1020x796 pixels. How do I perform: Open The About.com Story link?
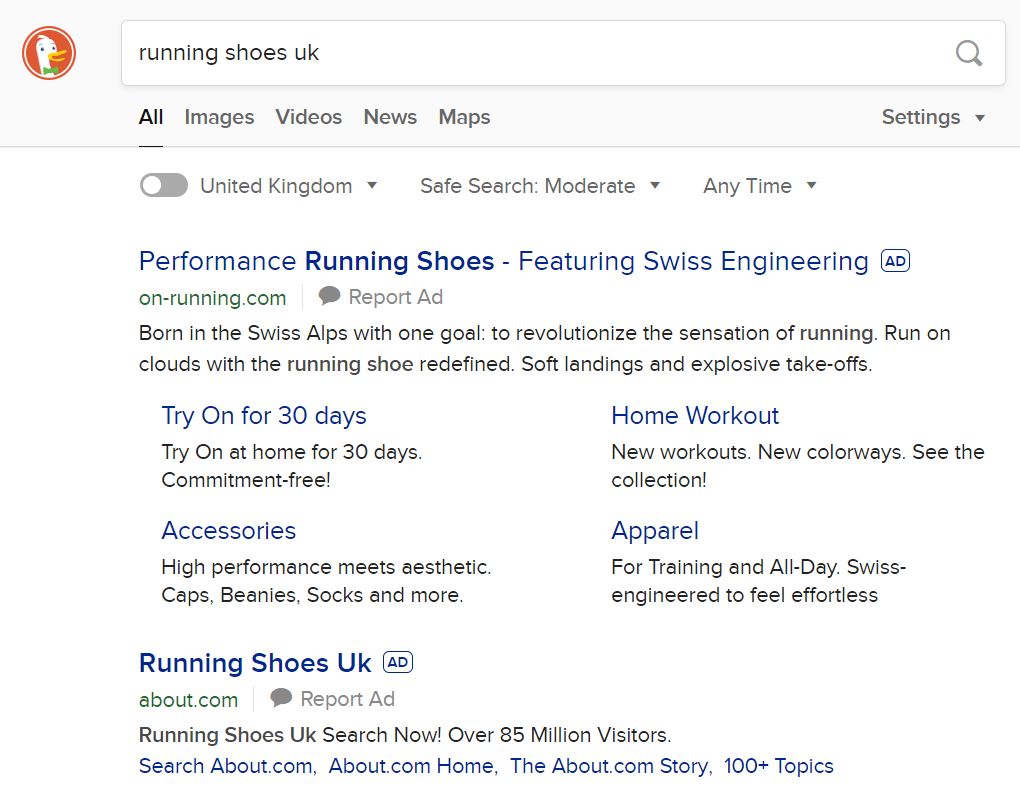tap(609, 765)
